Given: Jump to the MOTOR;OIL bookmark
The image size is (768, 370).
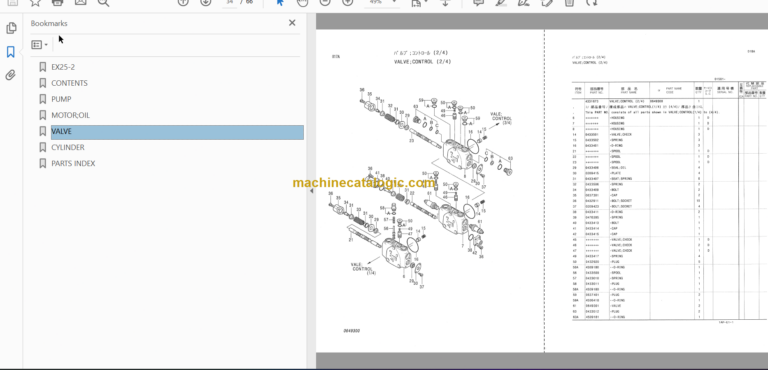Looking at the screenshot, I should (x=71, y=115).
